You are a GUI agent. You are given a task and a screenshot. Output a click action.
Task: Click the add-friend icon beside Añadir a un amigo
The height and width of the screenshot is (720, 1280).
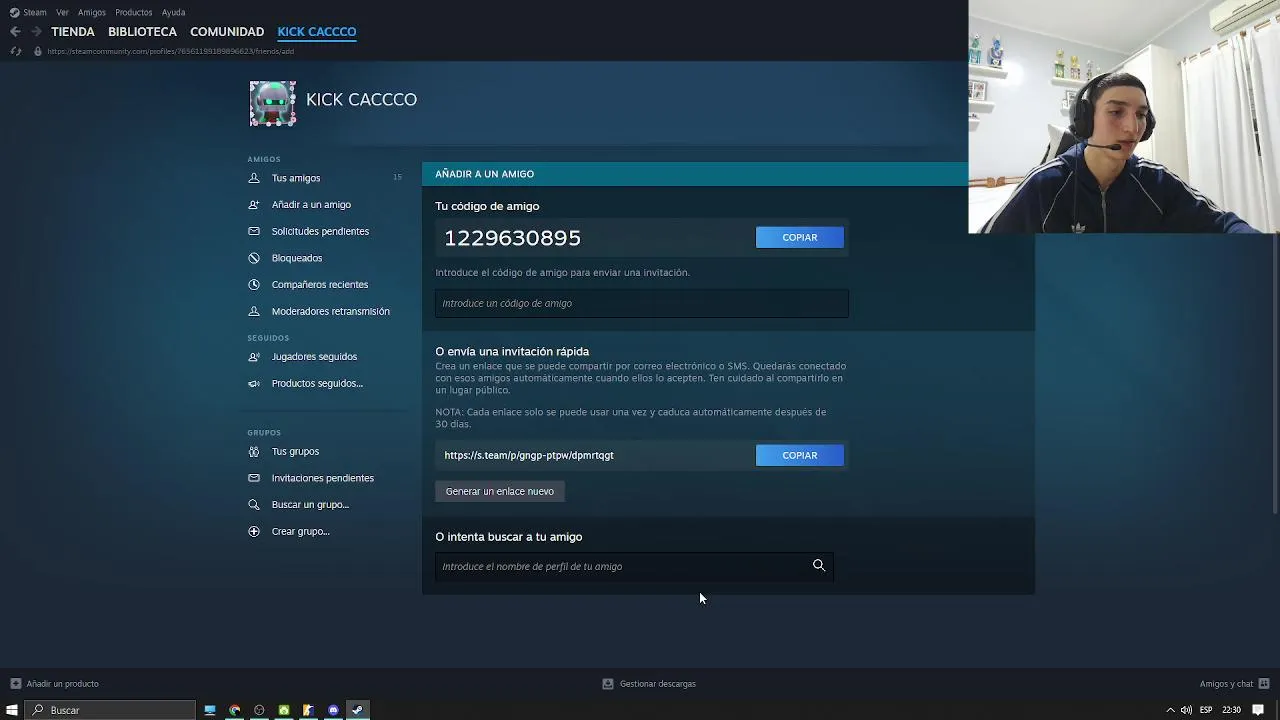(x=253, y=204)
